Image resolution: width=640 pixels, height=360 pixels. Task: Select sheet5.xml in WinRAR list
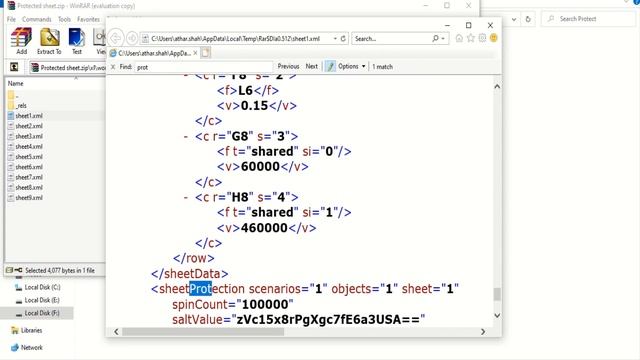(x=29, y=157)
